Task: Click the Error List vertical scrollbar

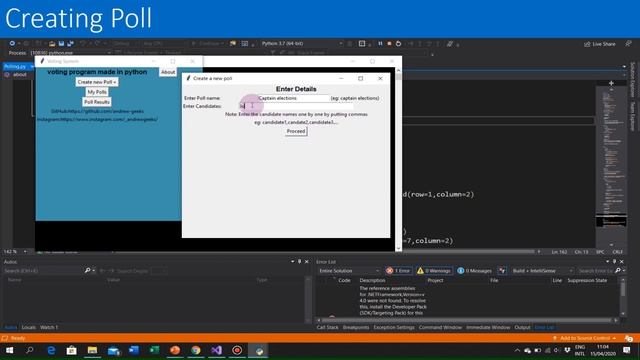Action: point(623,297)
